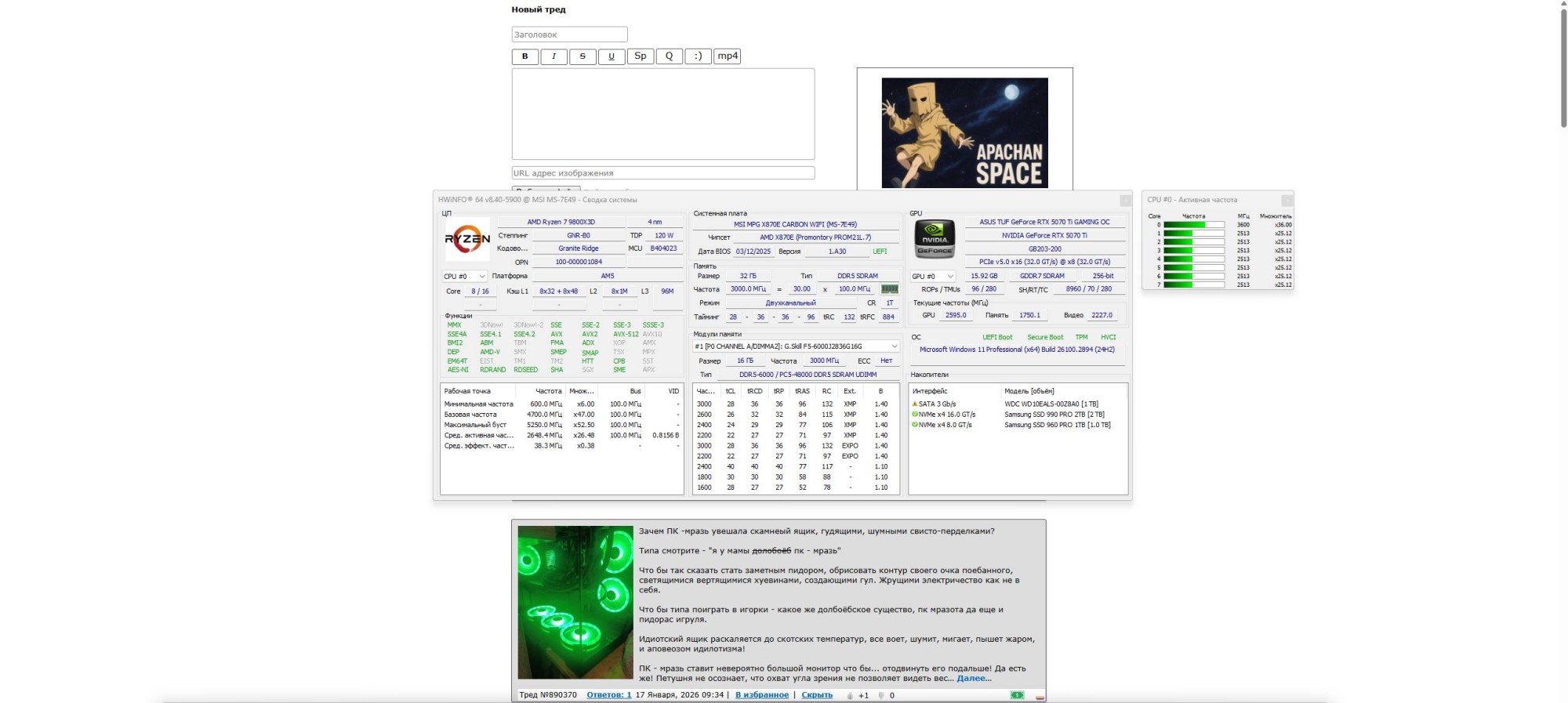Open the 'Ответов: 1' replies link

pyautogui.click(x=608, y=695)
